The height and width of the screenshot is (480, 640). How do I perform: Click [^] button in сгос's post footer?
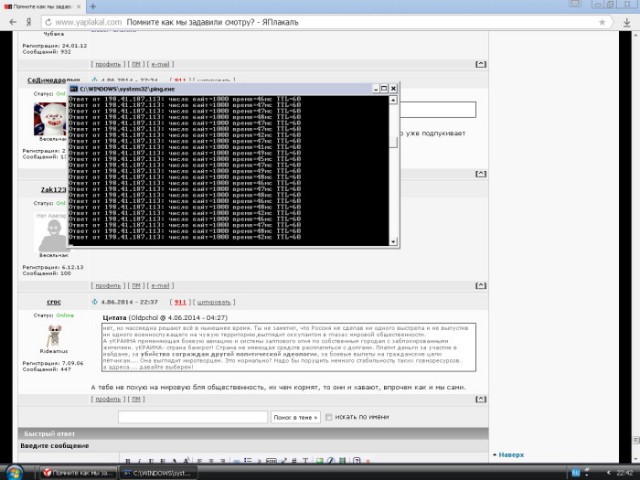pyautogui.click(x=481, y=399)
